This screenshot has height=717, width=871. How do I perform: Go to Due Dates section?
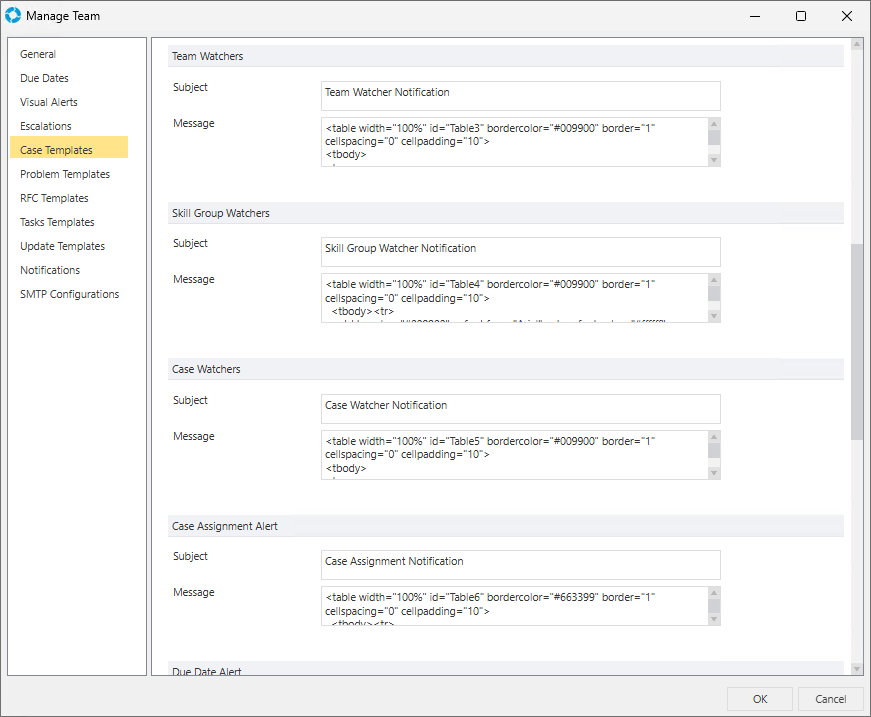coord(44,78)
